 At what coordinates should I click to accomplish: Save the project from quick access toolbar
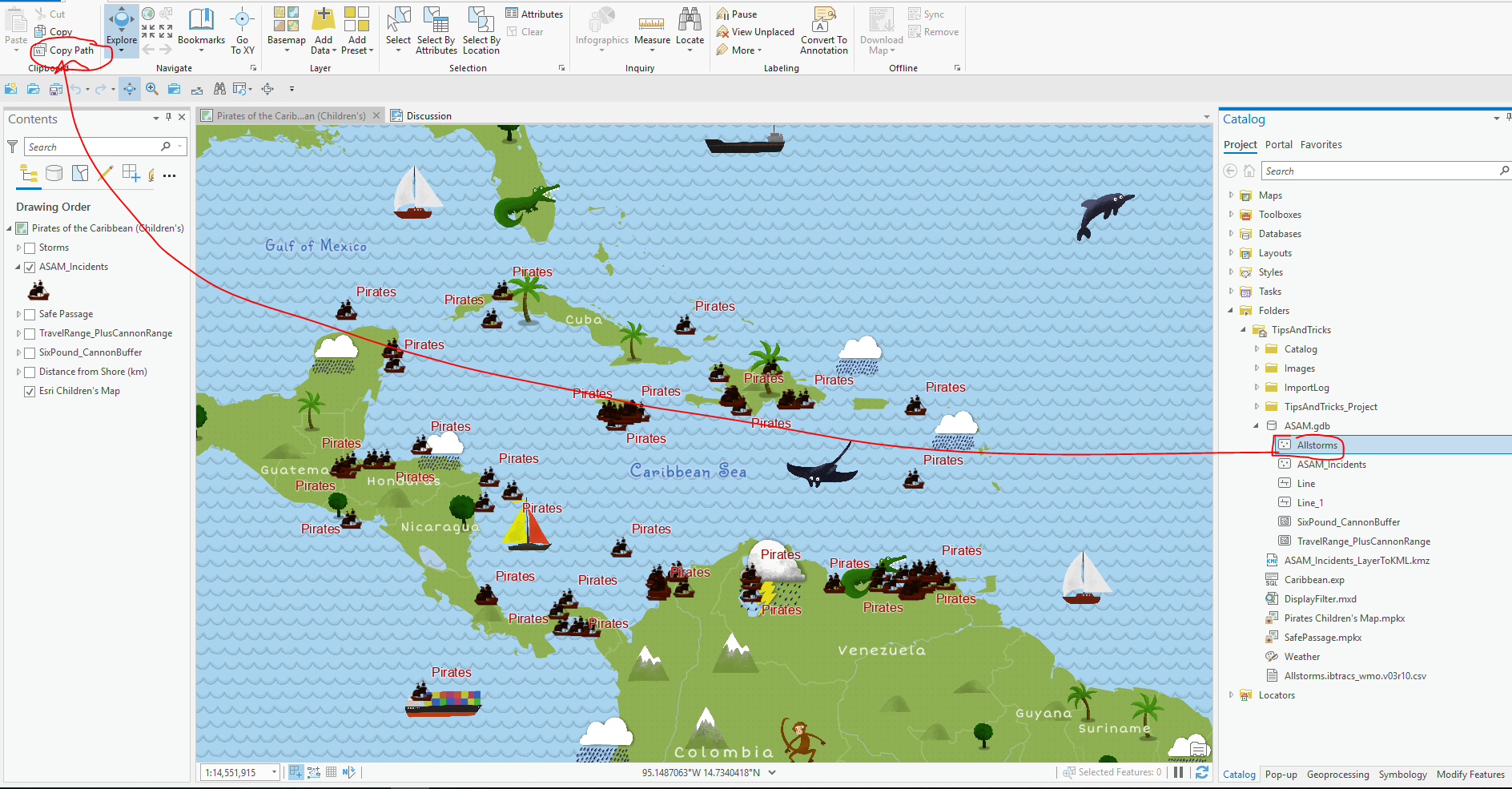55,89
